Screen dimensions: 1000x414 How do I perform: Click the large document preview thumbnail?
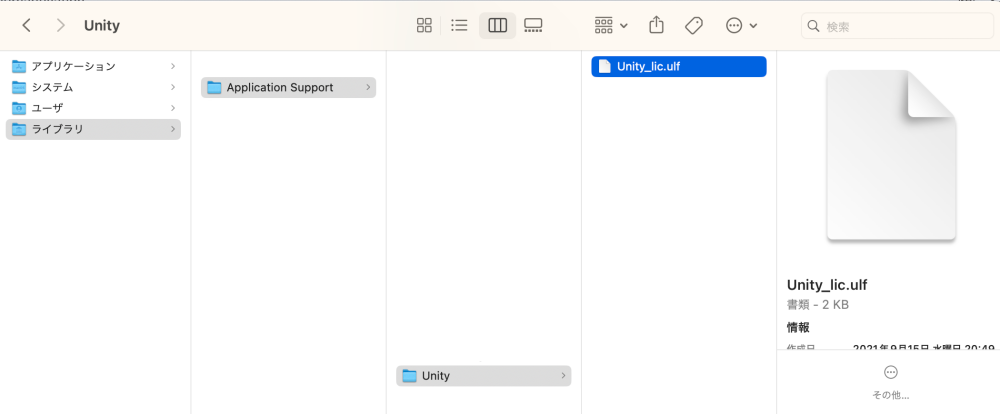click(x=891, y=156)
